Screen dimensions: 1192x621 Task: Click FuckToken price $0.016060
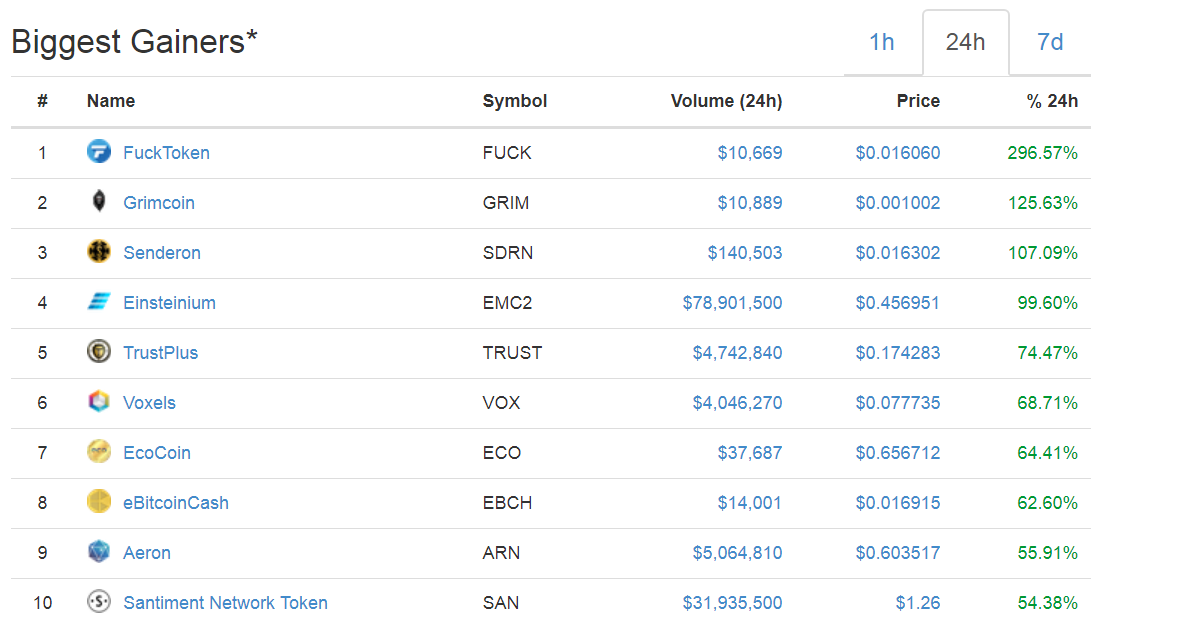(x=898, y=153)
